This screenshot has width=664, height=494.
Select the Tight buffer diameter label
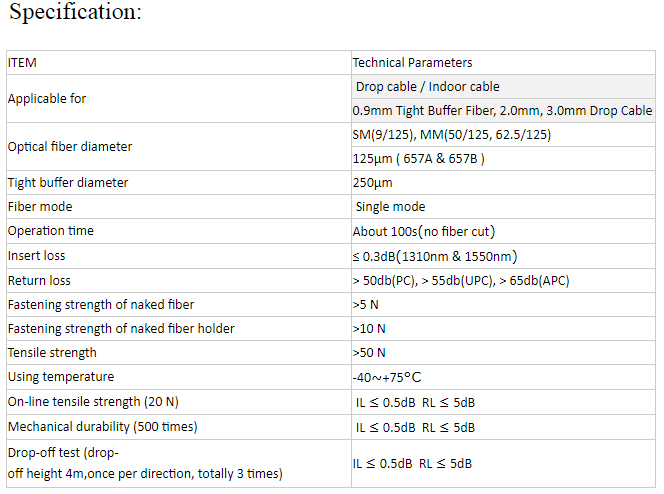tap(68, 183)
